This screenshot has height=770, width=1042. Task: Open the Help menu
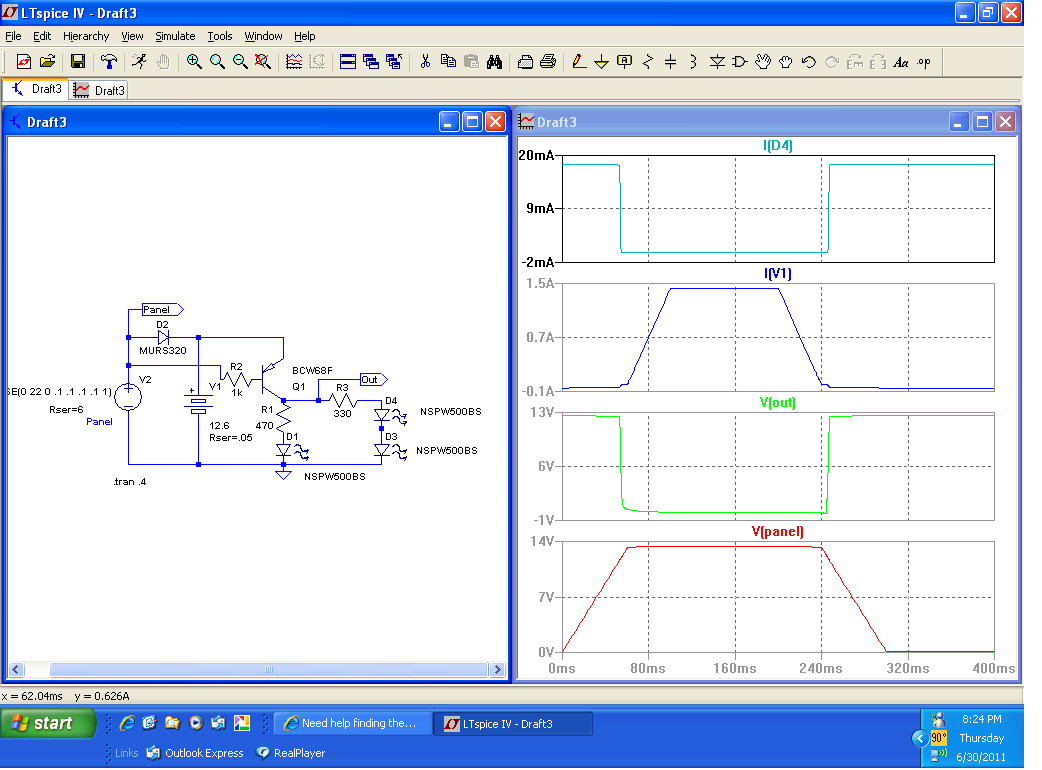(304, 36)
